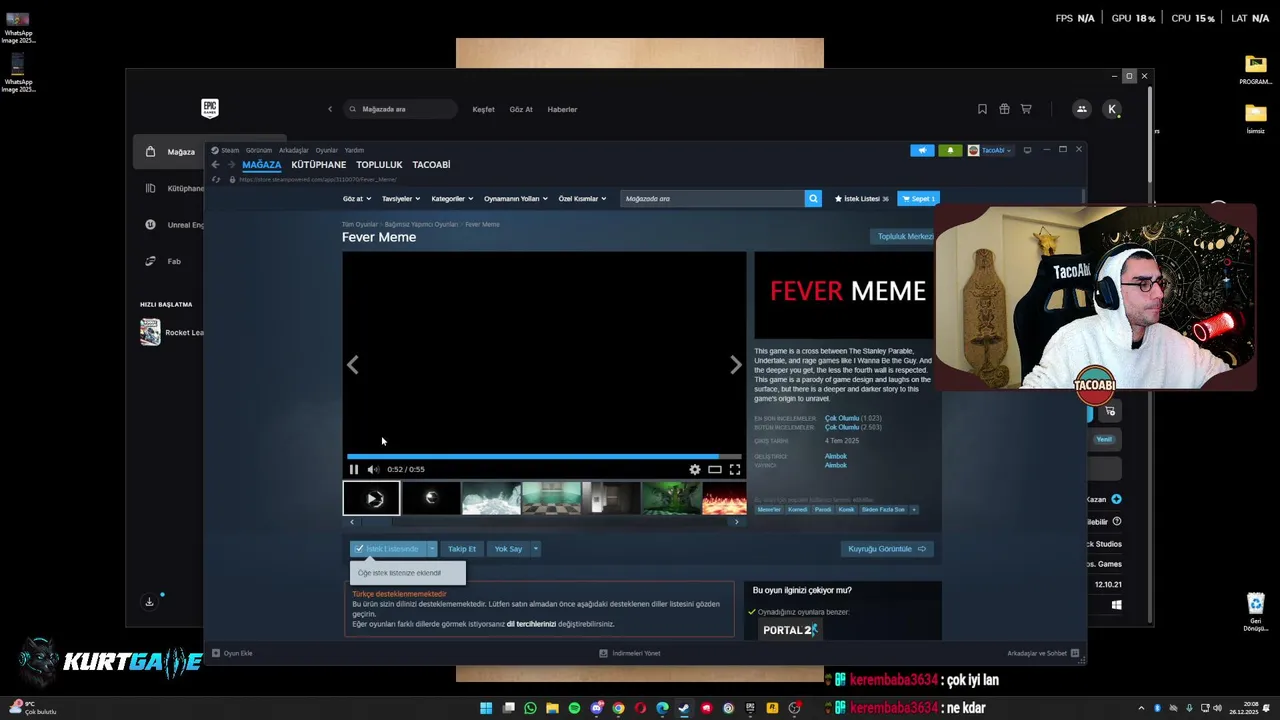This screenshot has height=720, width=1280.
Task: Click Kuyruğu Görüntüle button
Action: [886, 548]
